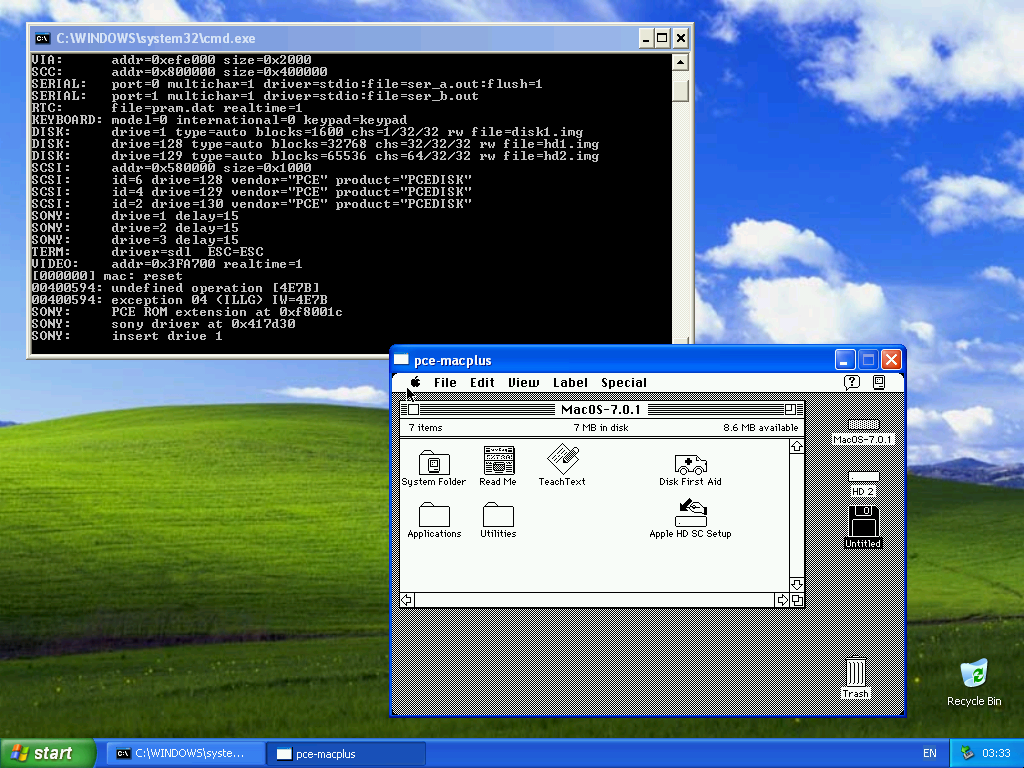Click the Windows Start button

[x=48, y=753]
